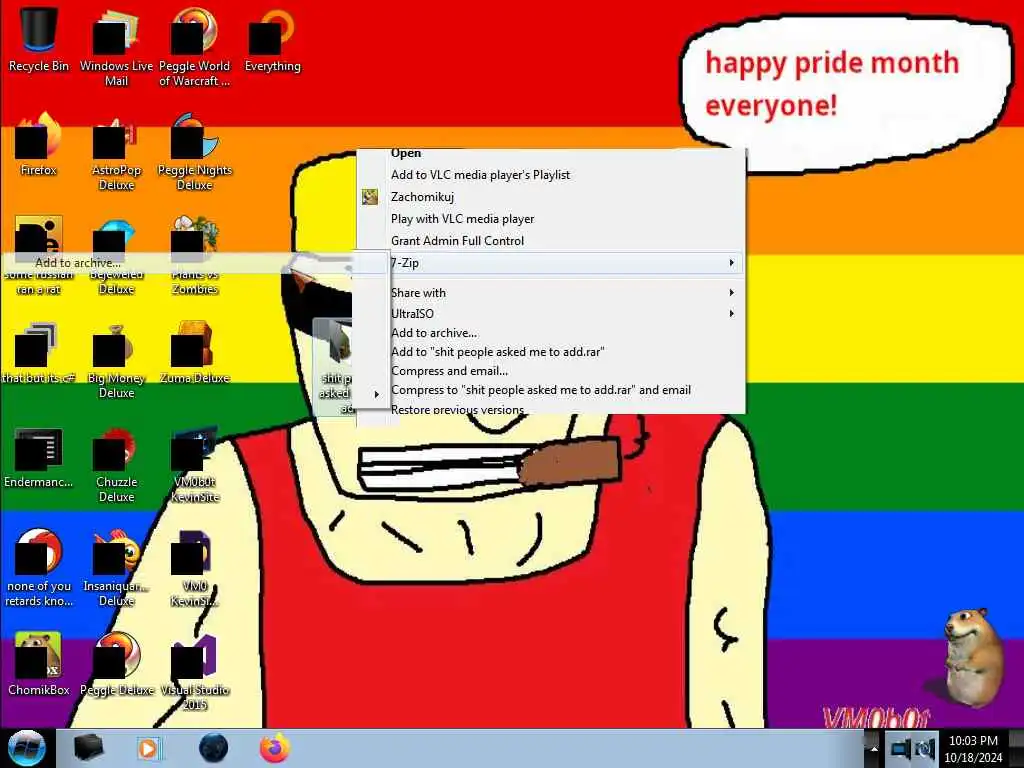
Task: Open the VM0 KevinSi... desktop icon
Action: [x=194, y=568]
